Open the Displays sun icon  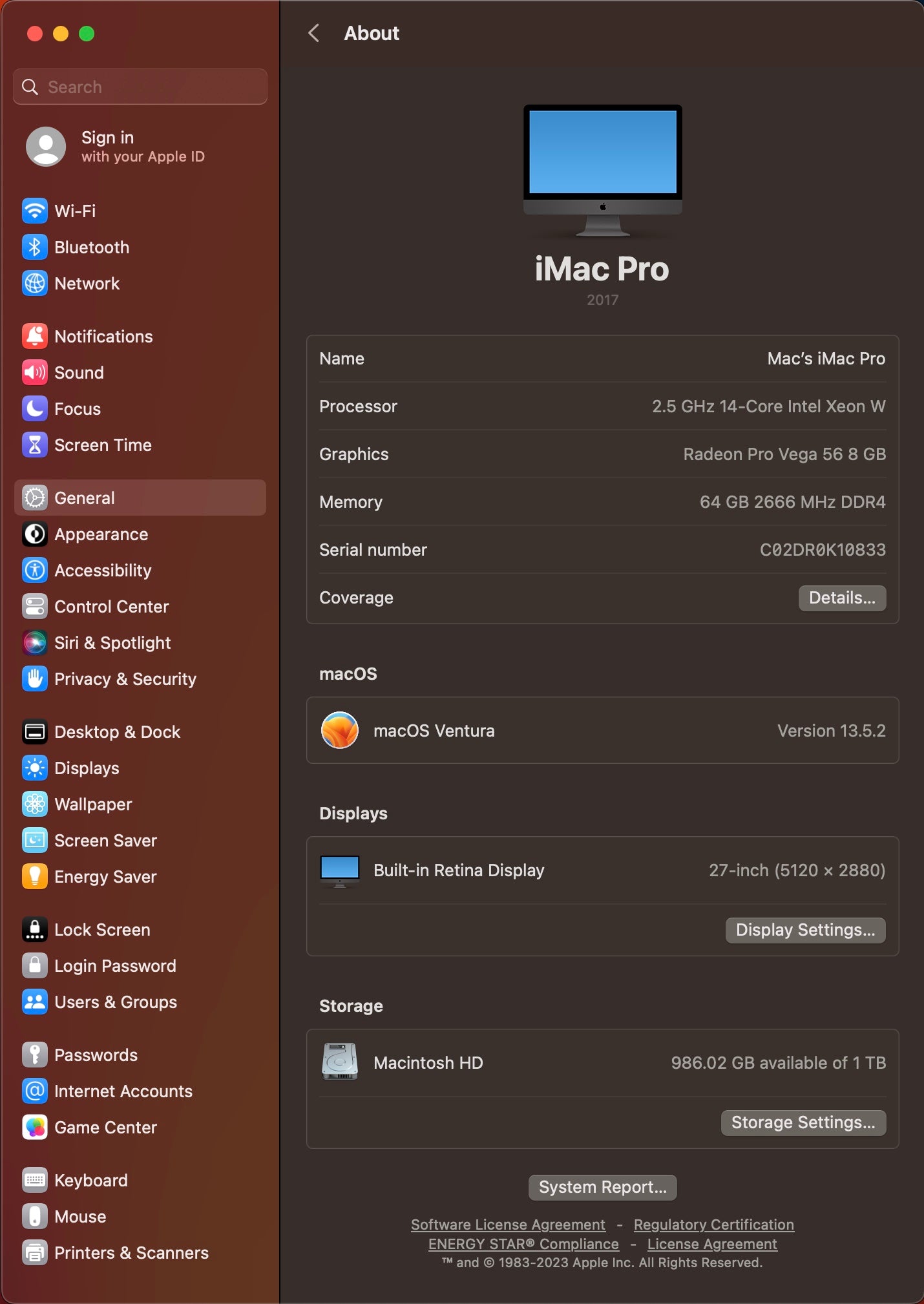(x=34, y=768)
